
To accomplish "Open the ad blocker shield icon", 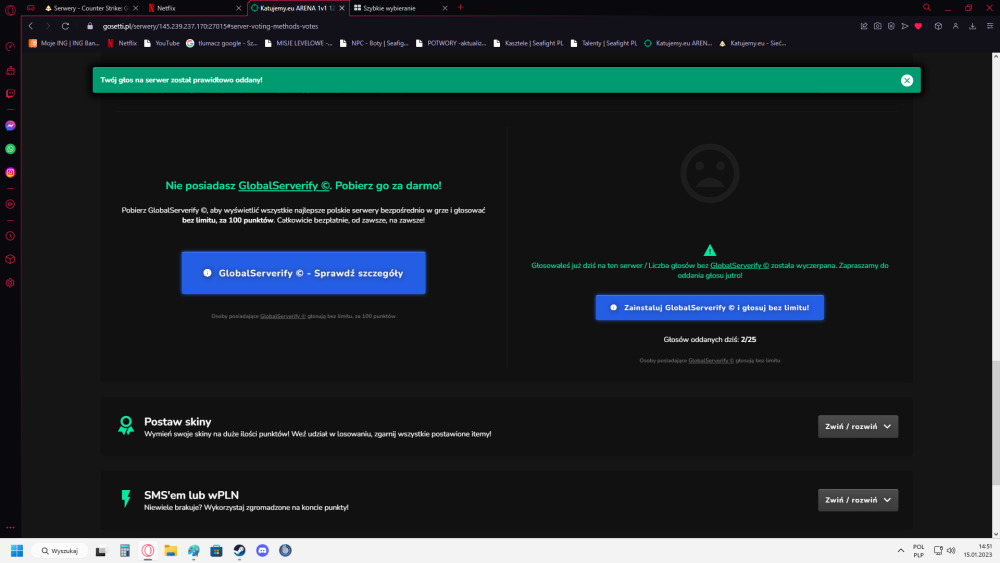I will point(891,26).
